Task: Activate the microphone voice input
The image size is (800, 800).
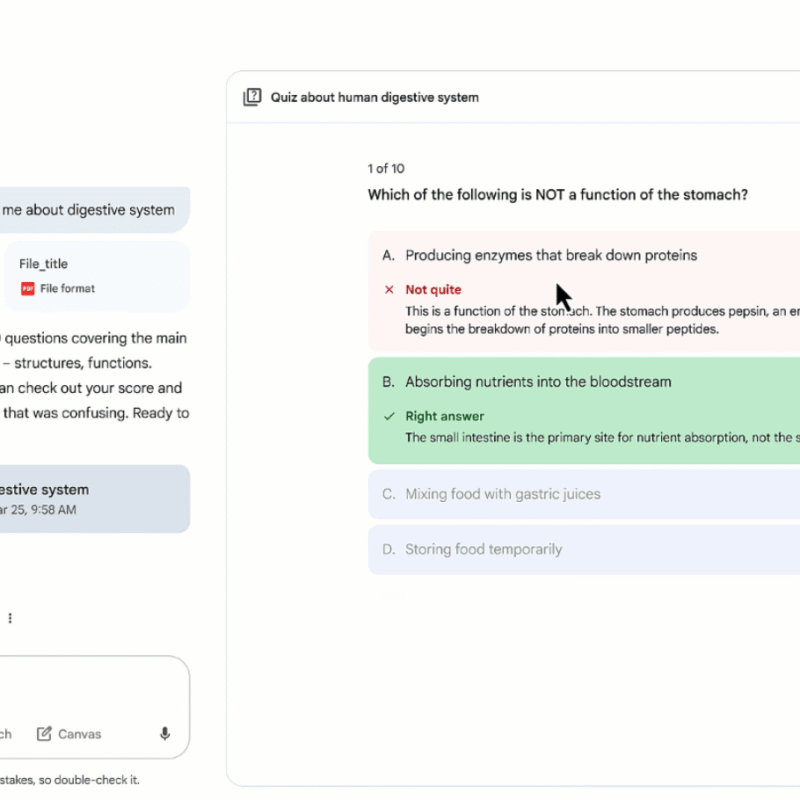Action: click(165, 734)
